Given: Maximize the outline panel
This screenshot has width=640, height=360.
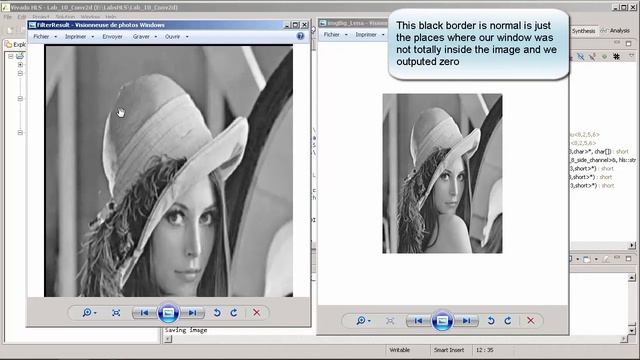Looking at the screenshot, I should [629, 43].
